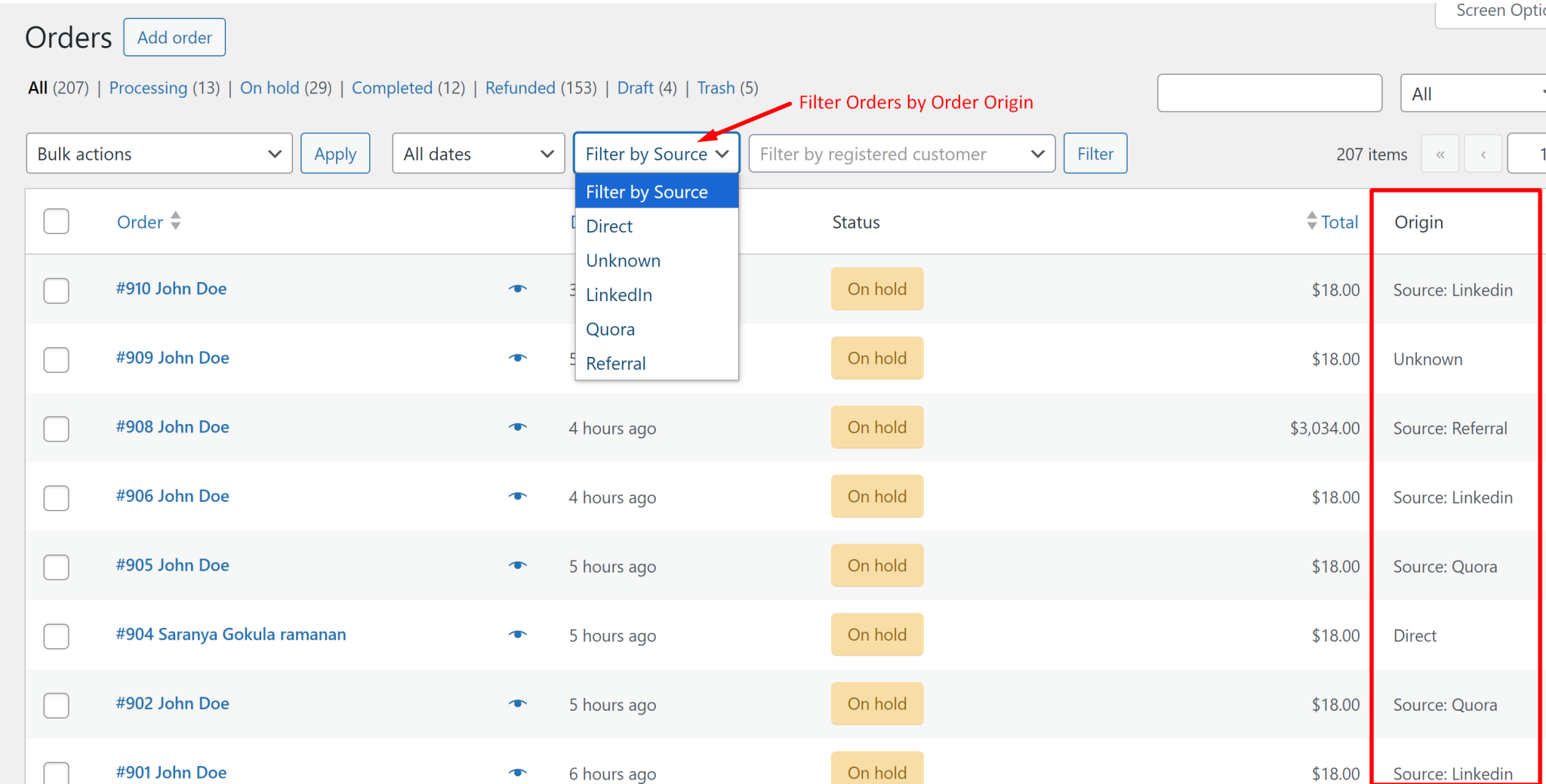Image resolution: width=1546 pixels, height=784 pixels.
Task: Open the All dates dropdown
Action: (x=478, y=153)
